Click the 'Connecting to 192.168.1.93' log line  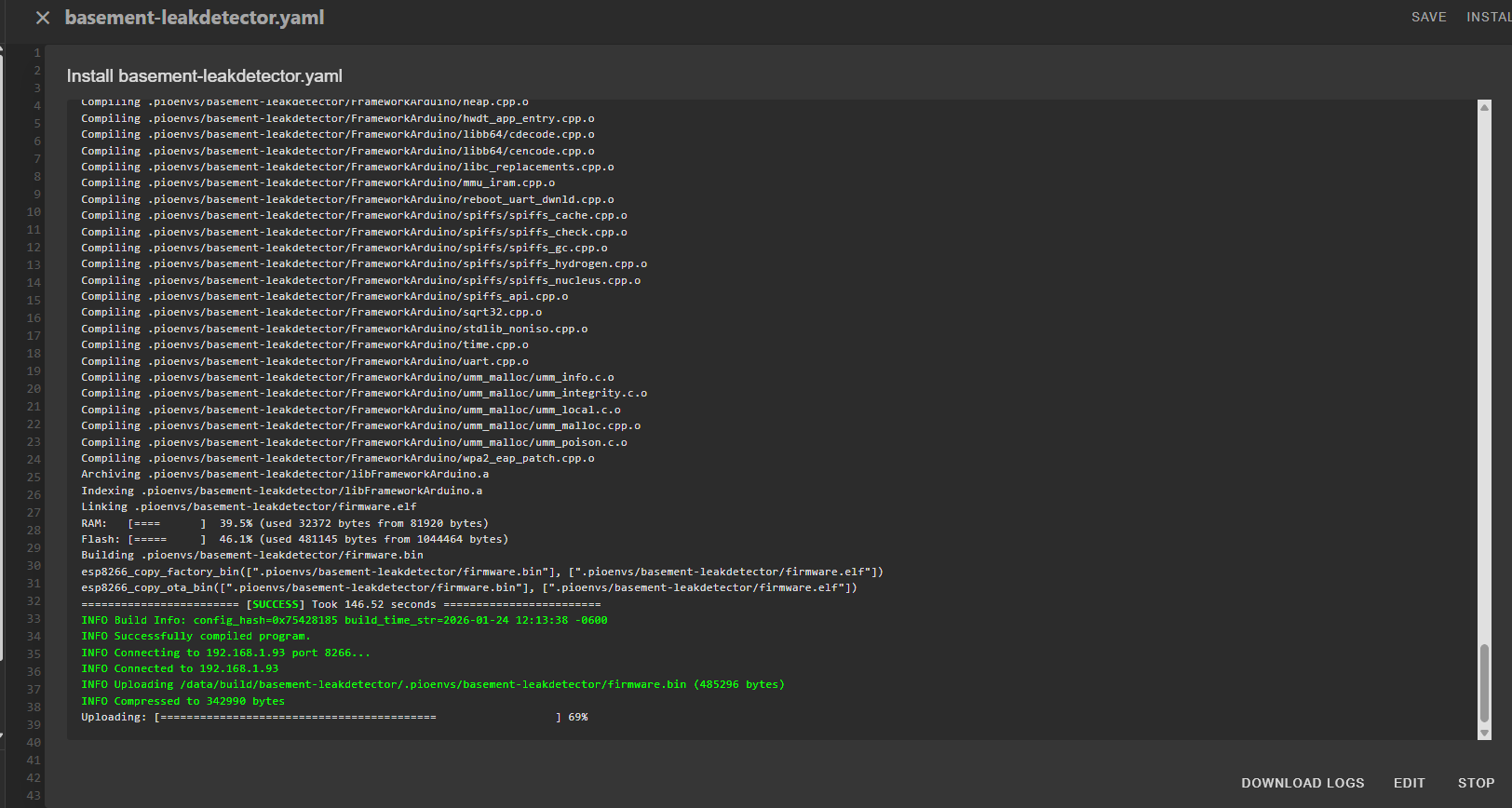coord(225,653)
